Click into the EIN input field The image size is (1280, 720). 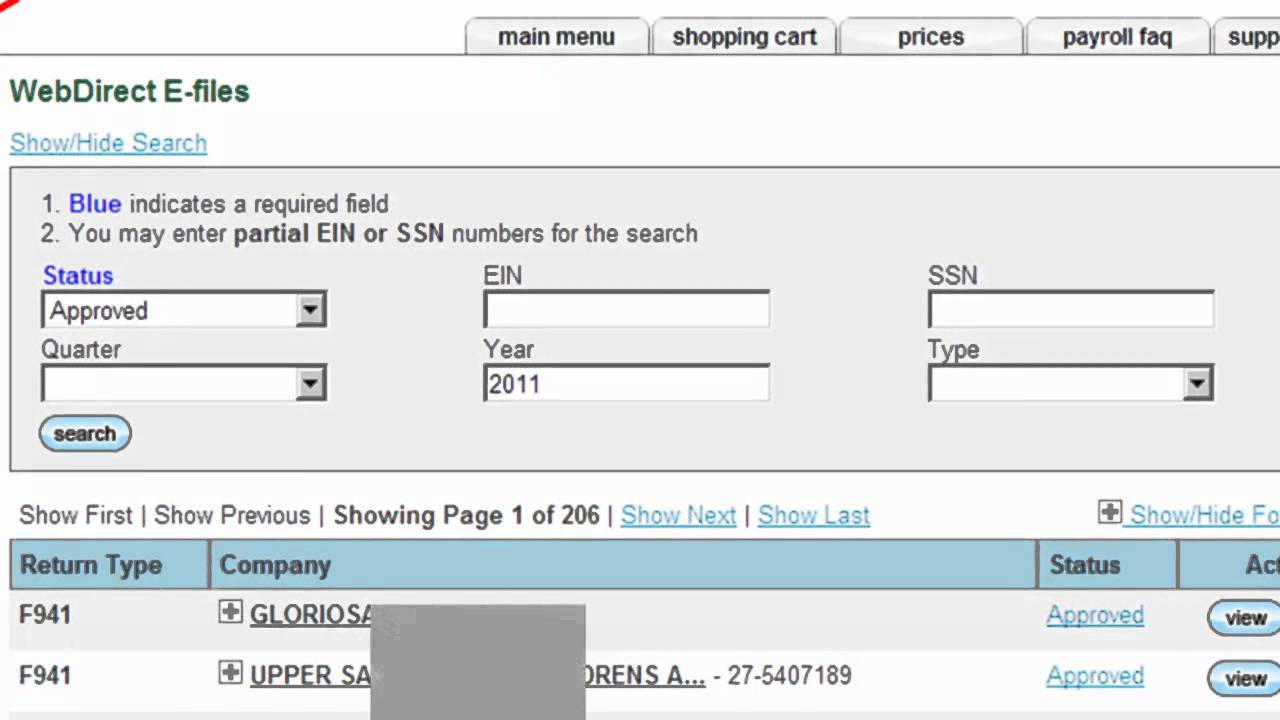627,310
